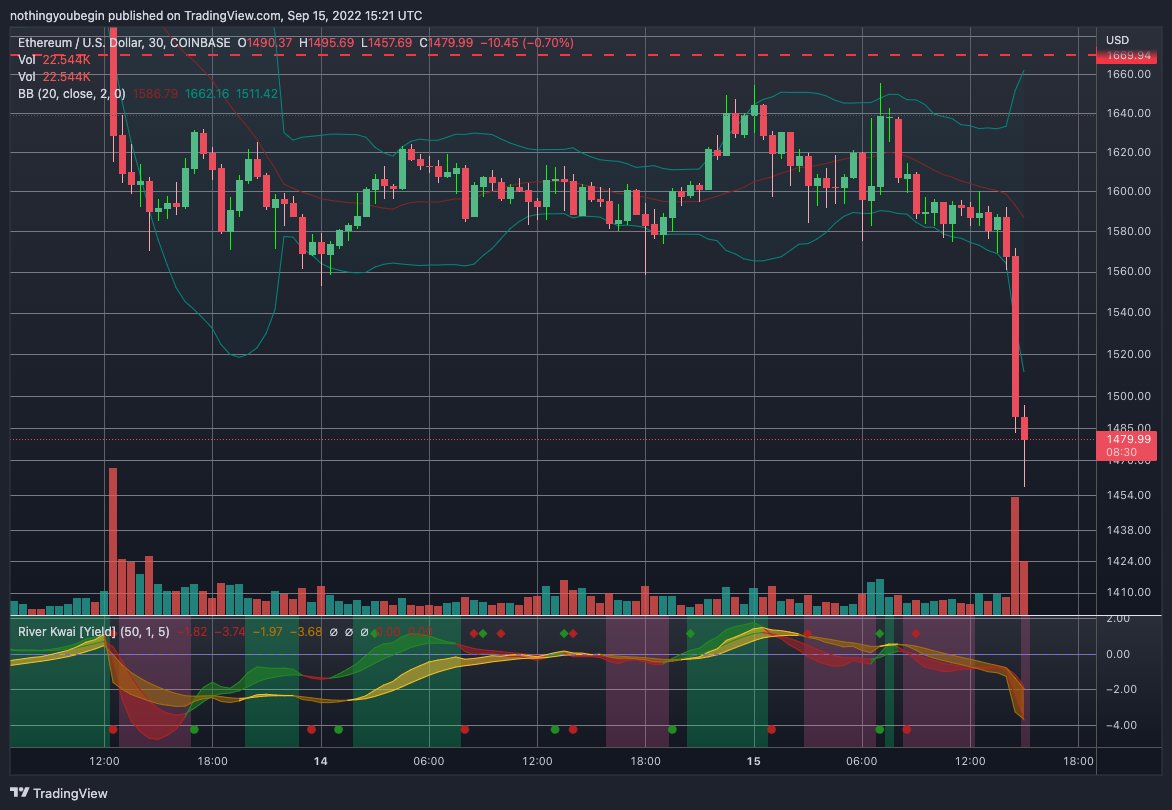Click the close value C1479.99 in legend
This screenshot has width=1172, height=810.
(445, 43)
